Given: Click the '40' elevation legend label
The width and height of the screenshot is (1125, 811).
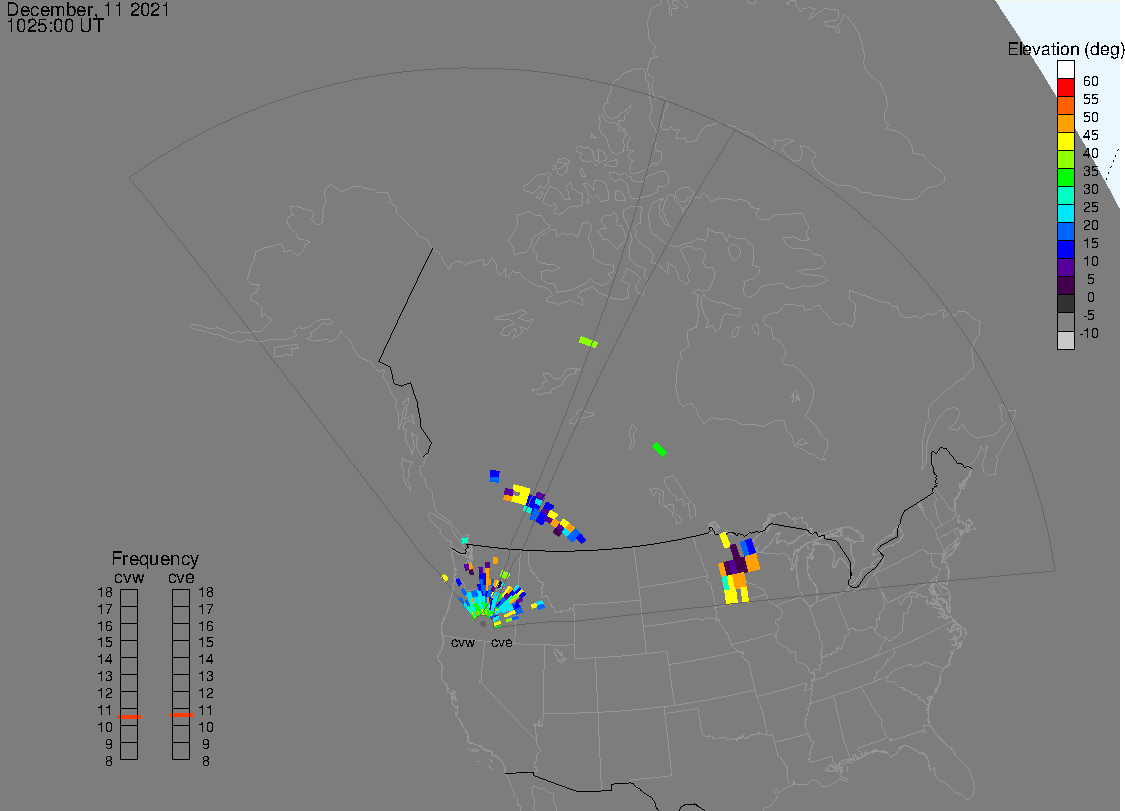Looking at the screenshot, I should pos(1091,153).
